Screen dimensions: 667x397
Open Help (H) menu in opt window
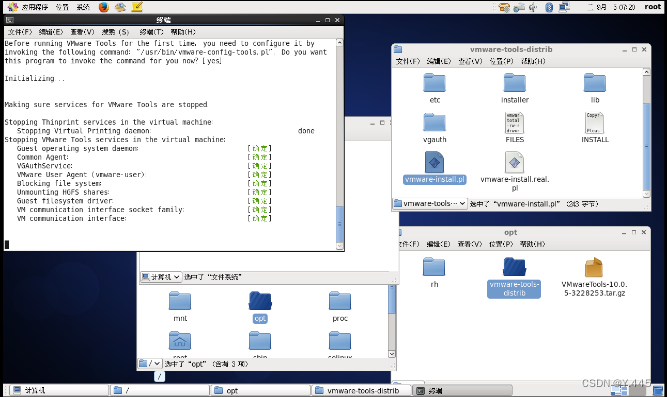533,244
